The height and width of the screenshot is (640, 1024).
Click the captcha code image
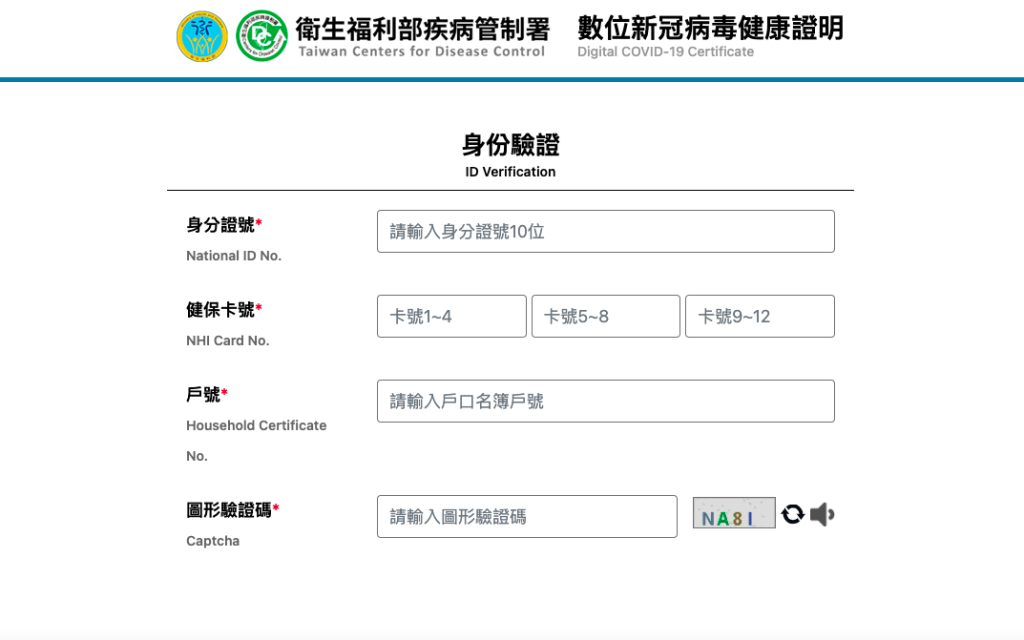point(734,514)
